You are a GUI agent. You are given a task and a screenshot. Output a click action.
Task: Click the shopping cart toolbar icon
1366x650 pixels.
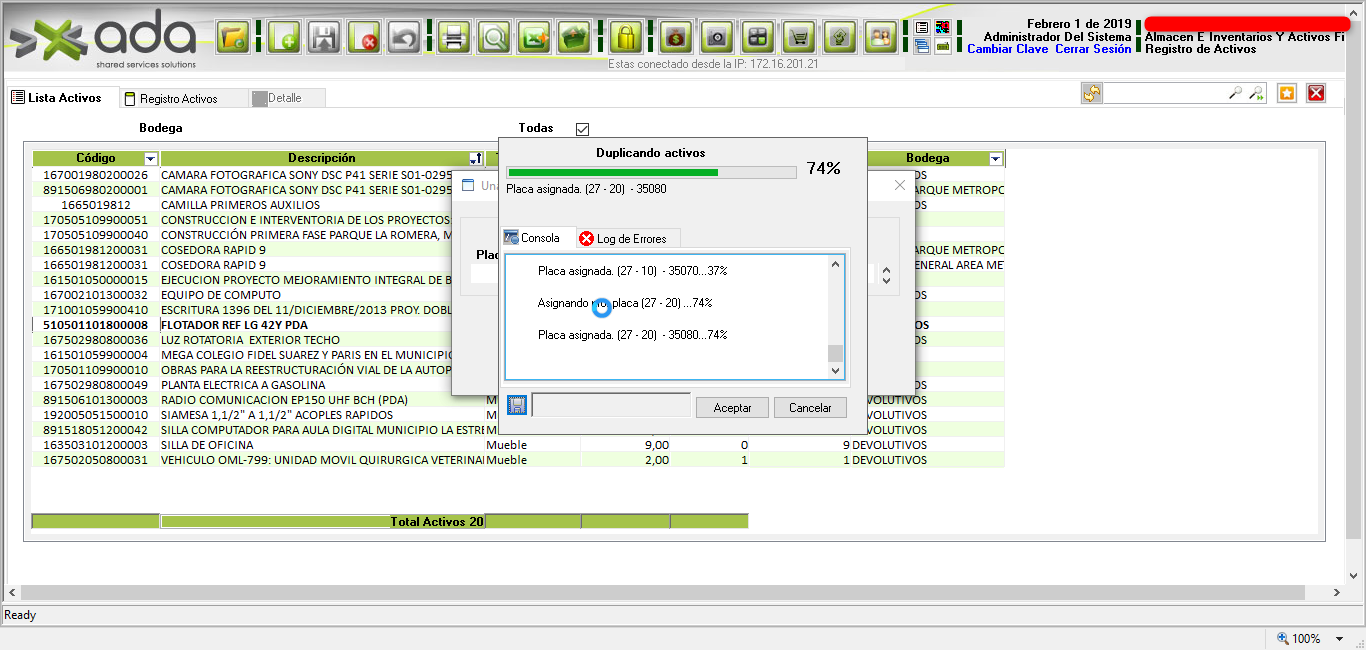tap(798, 38)
